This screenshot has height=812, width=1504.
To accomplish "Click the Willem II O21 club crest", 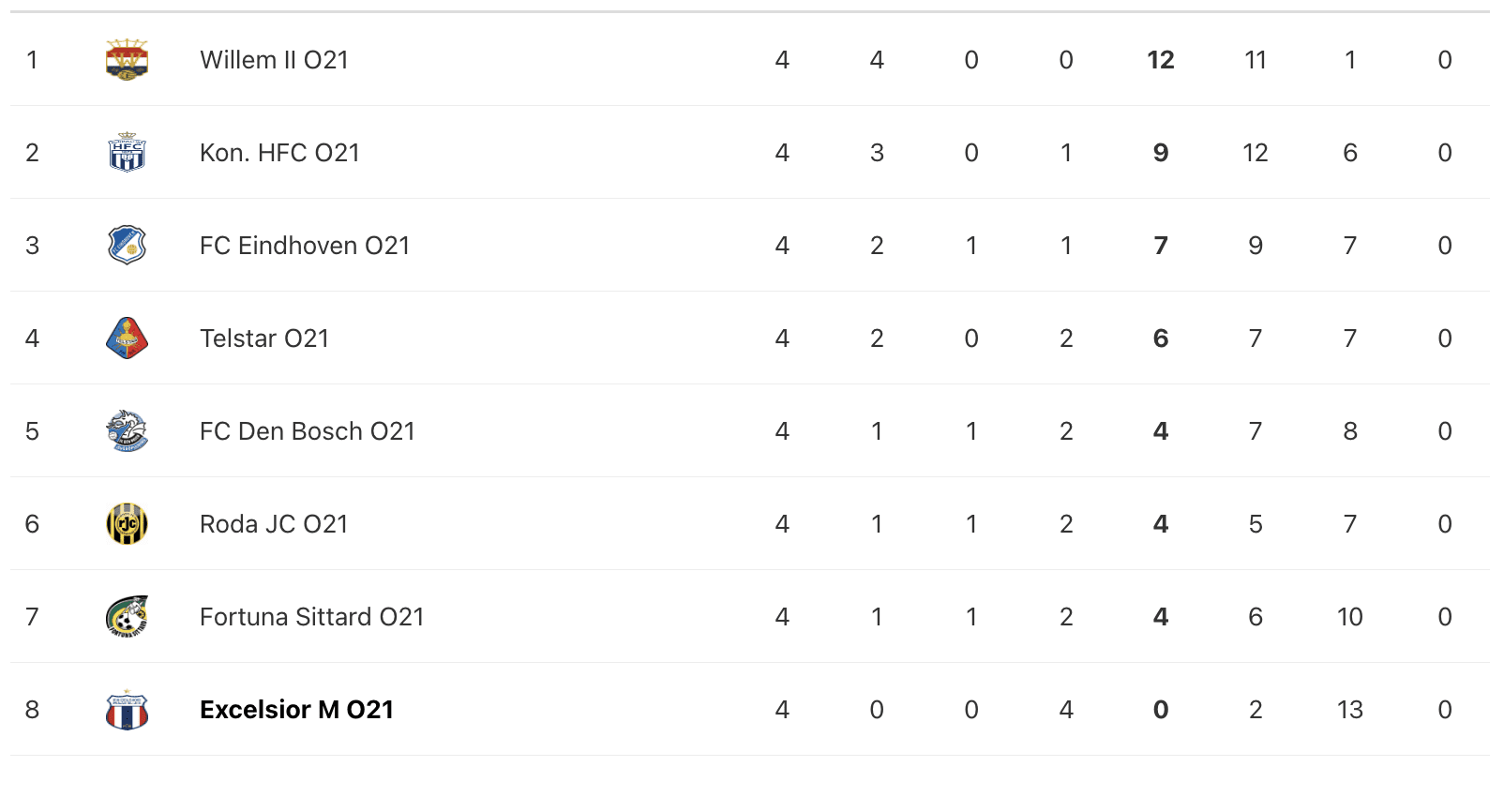I will pos(127,60).
